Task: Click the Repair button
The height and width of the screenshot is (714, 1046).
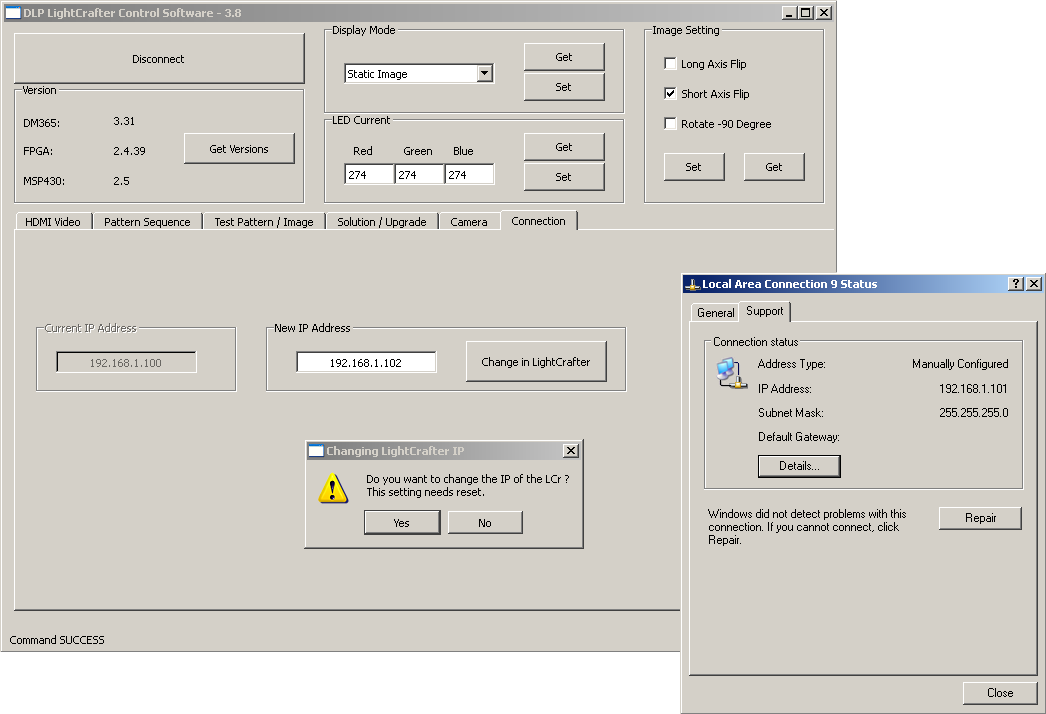Action: point(980,518)
